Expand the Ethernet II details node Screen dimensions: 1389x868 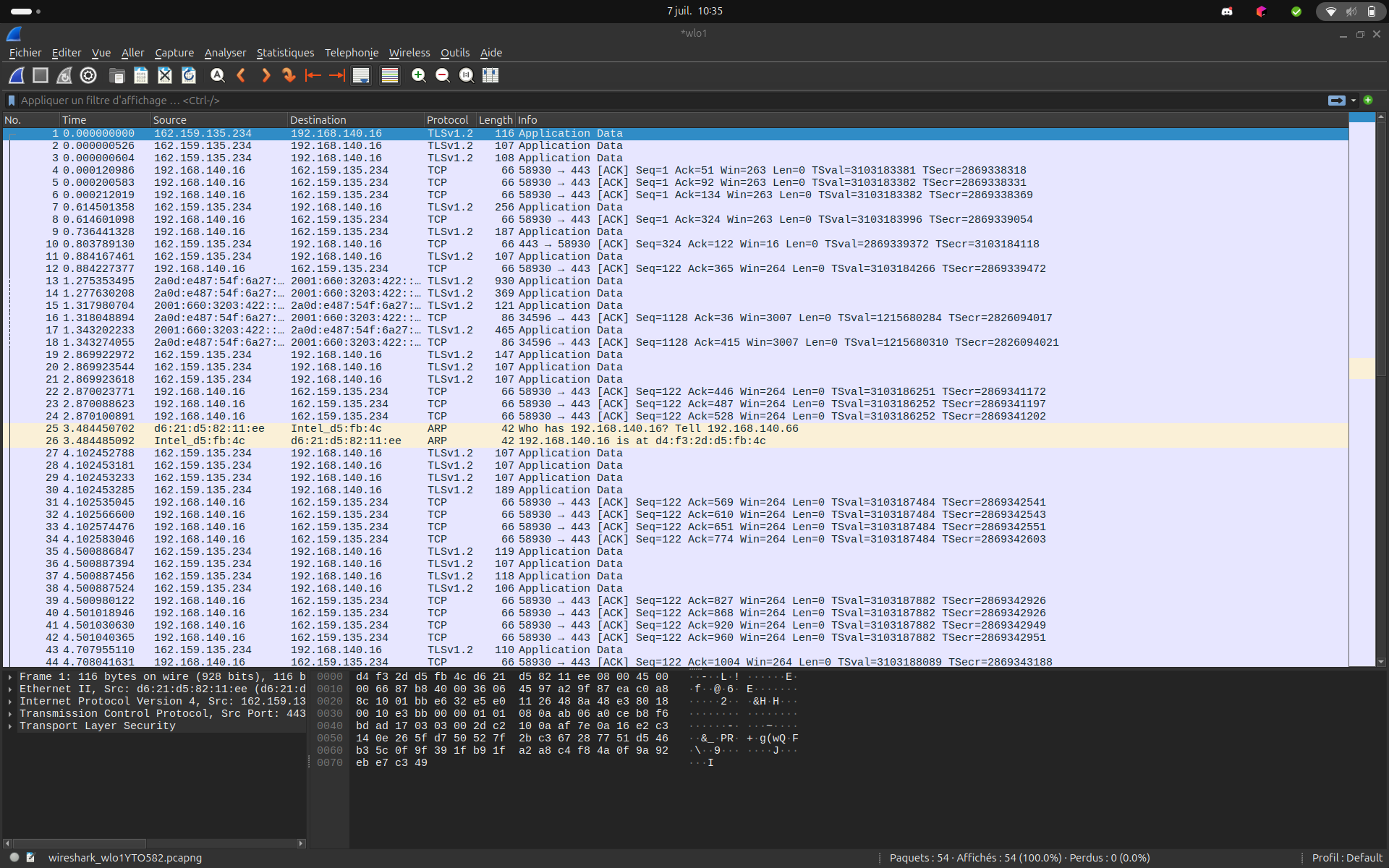pyautogui.click(x=10, y=689)
